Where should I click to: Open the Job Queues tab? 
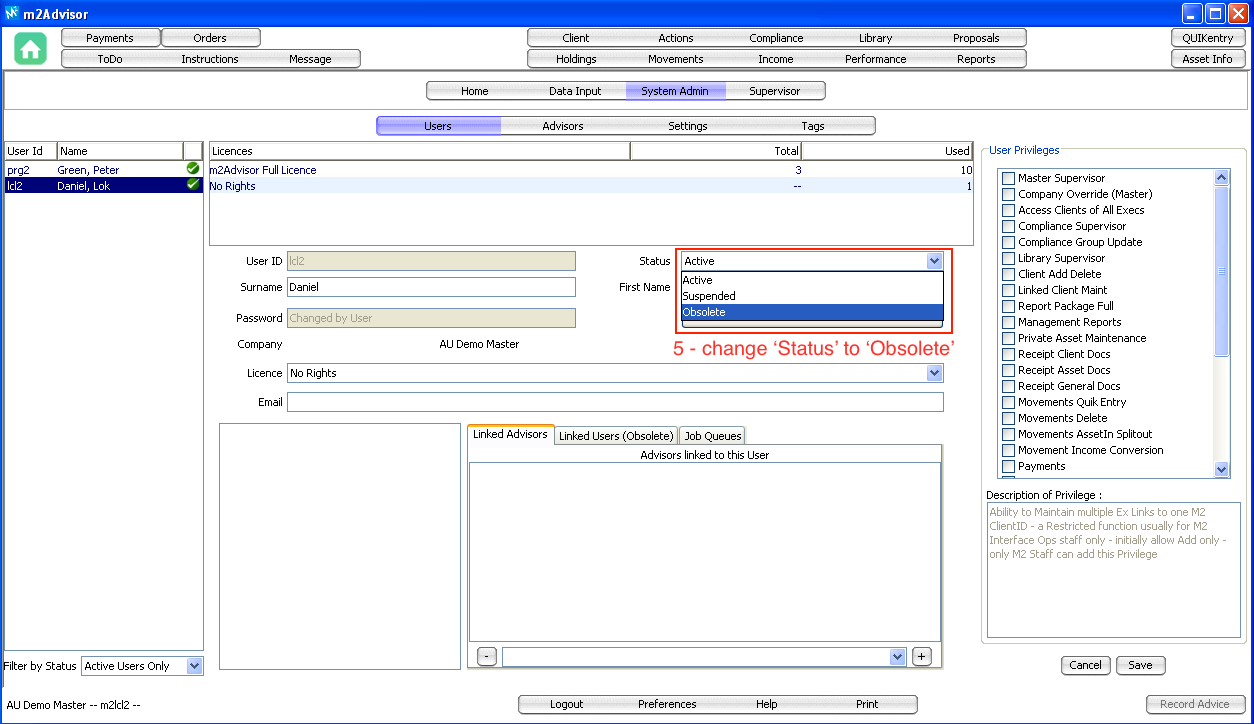pyautogui.click(x=712, y=436)
